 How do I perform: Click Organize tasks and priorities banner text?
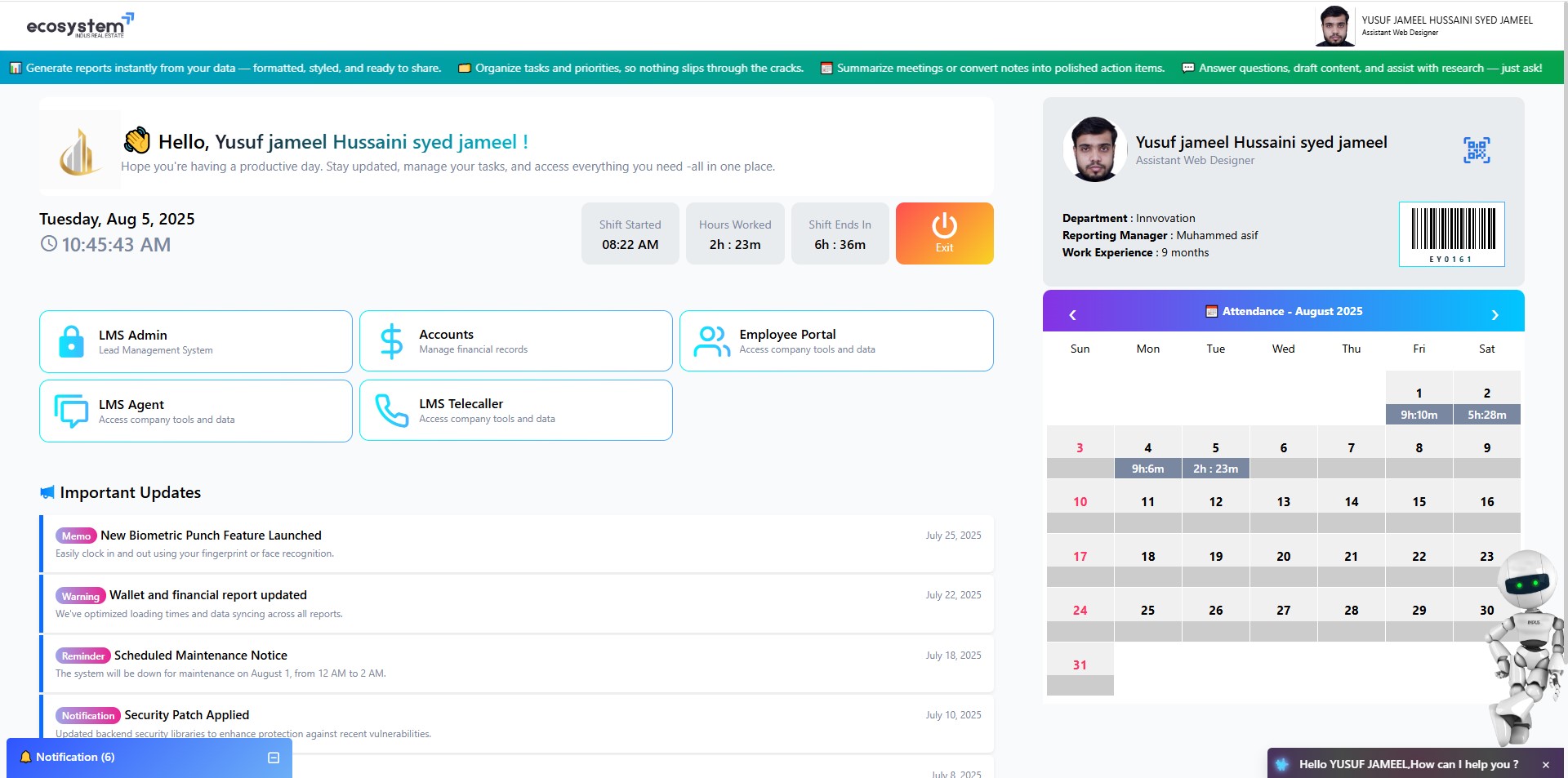pos(639,68)
